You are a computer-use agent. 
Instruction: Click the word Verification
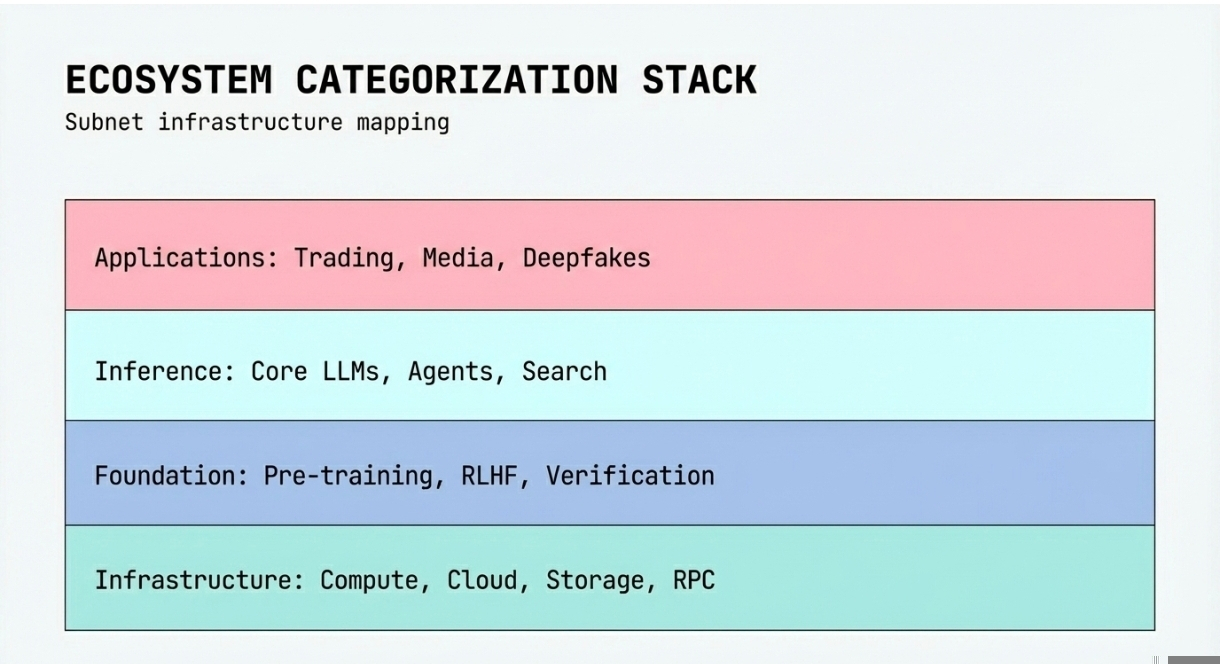pos(630,476)
